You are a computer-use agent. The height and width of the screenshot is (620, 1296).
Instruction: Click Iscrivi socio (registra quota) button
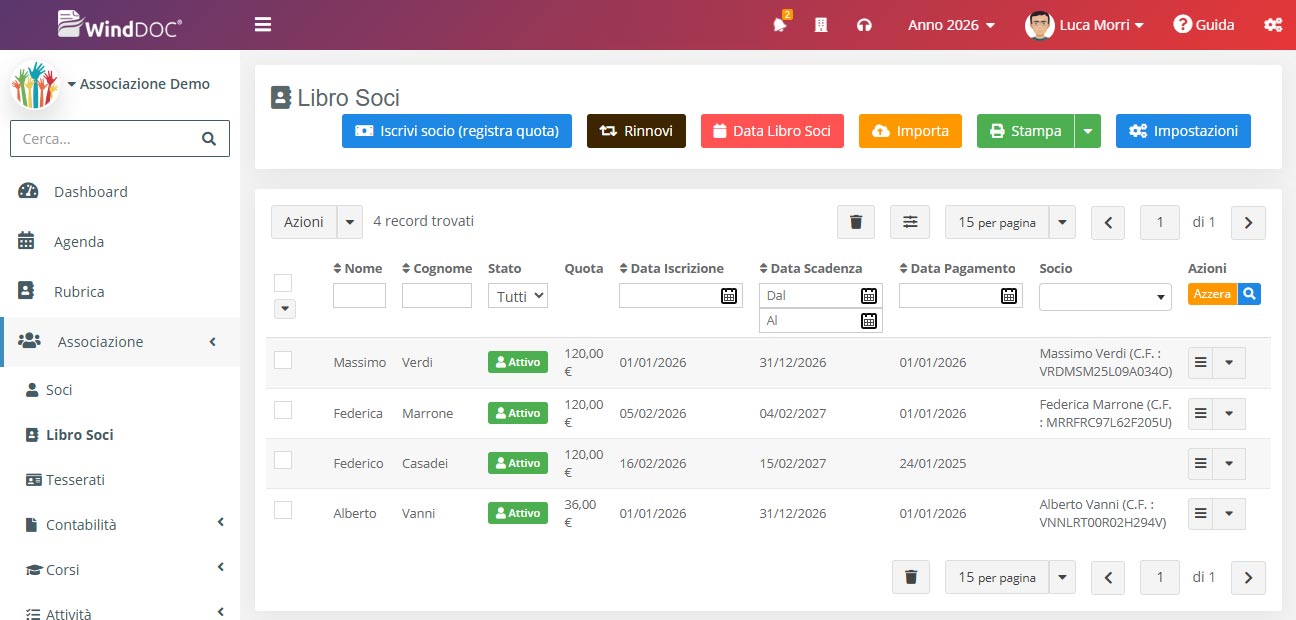click(x=457, y=131)
